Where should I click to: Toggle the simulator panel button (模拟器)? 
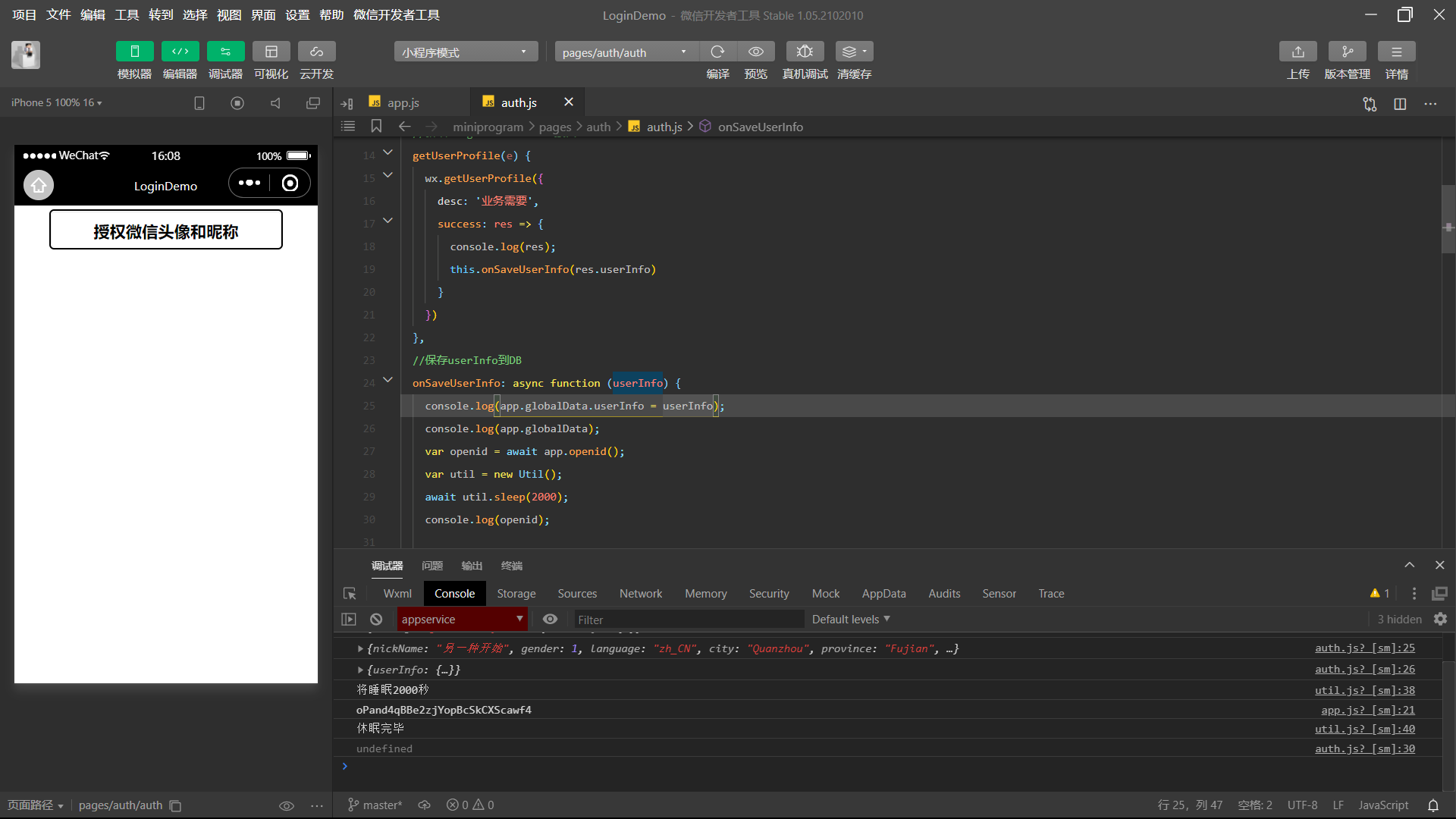coord(134,52)
